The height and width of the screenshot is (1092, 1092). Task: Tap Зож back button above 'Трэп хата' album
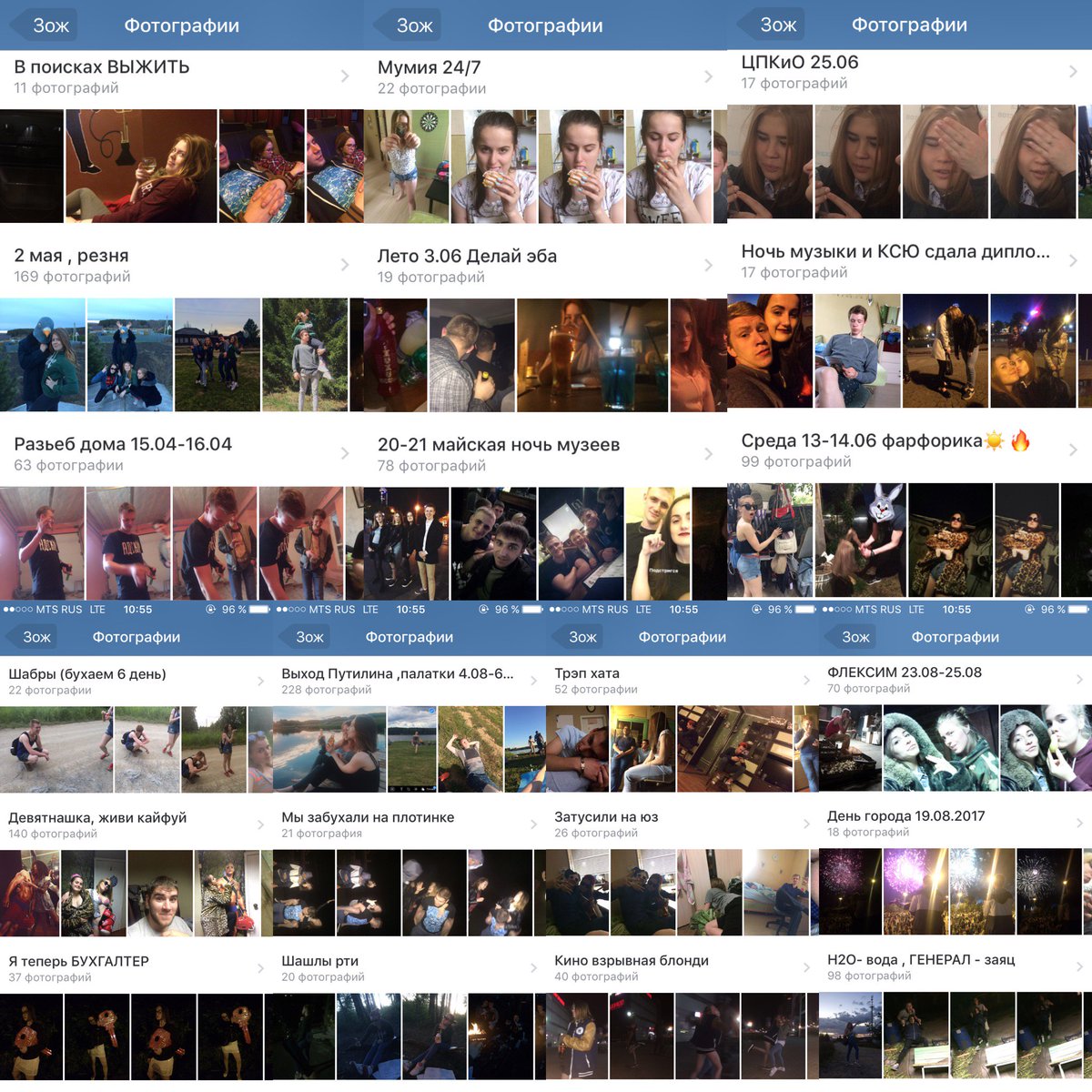click(577, 637)
